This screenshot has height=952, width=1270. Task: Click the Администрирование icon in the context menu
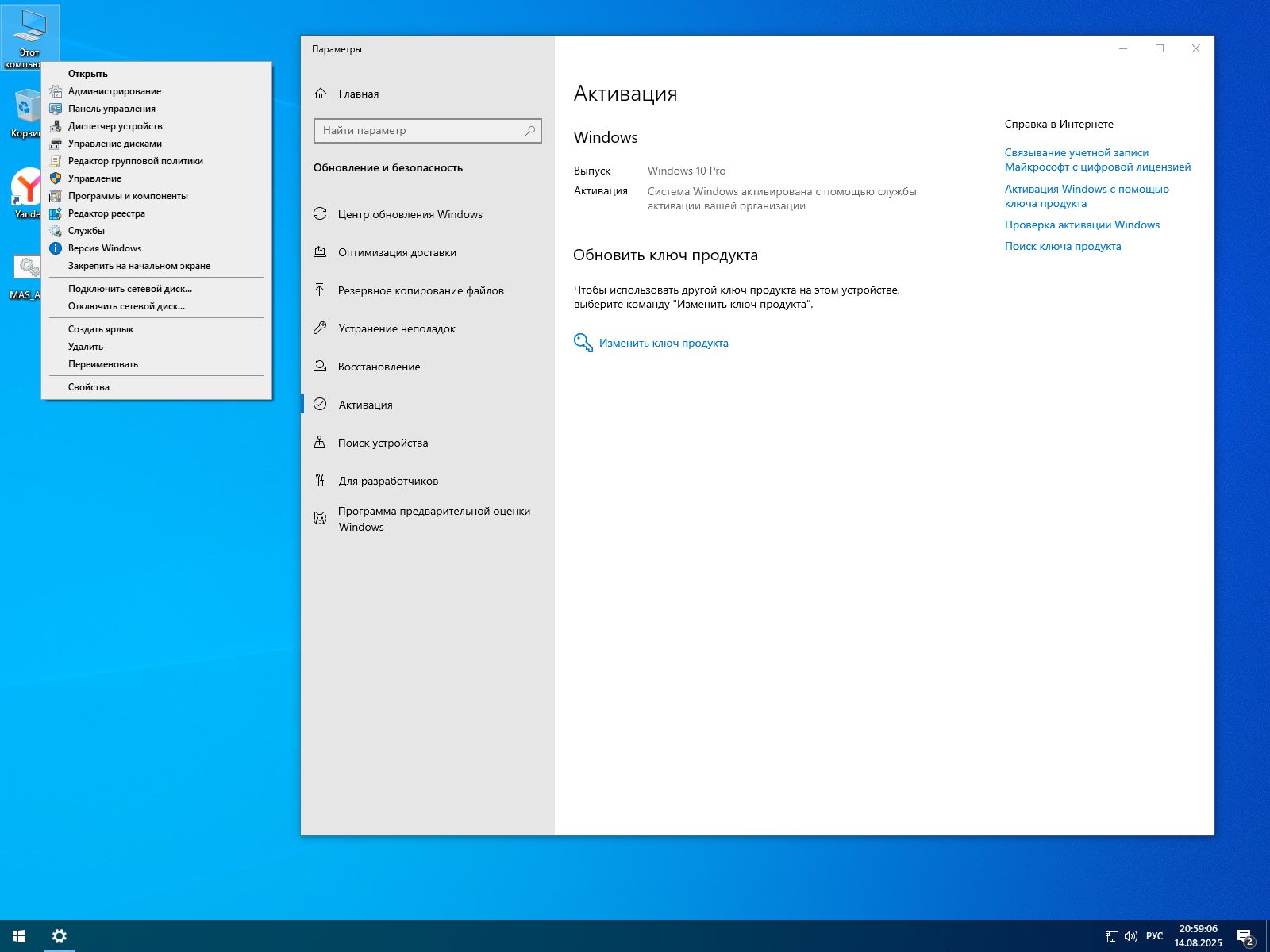pyautogui.click(x=56, y=91)
